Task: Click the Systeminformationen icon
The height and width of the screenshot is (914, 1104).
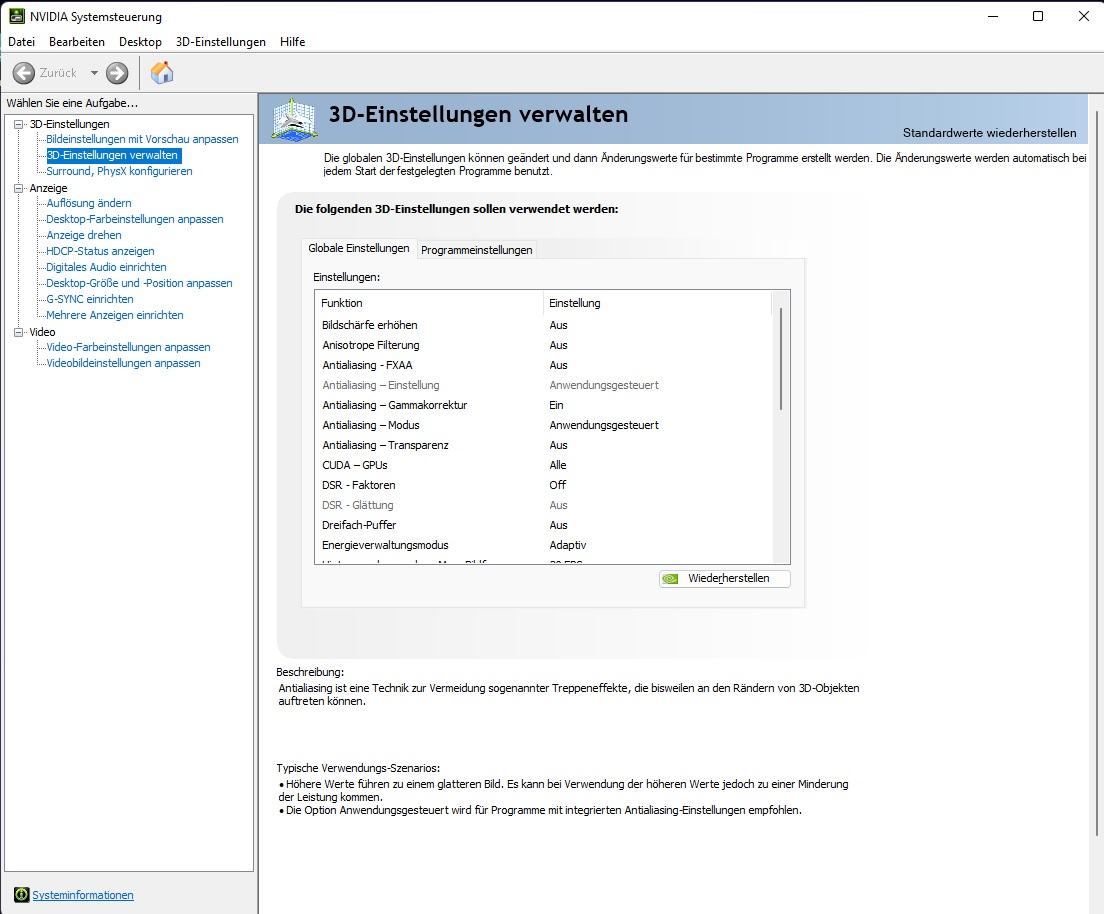Action: point(21,895)
